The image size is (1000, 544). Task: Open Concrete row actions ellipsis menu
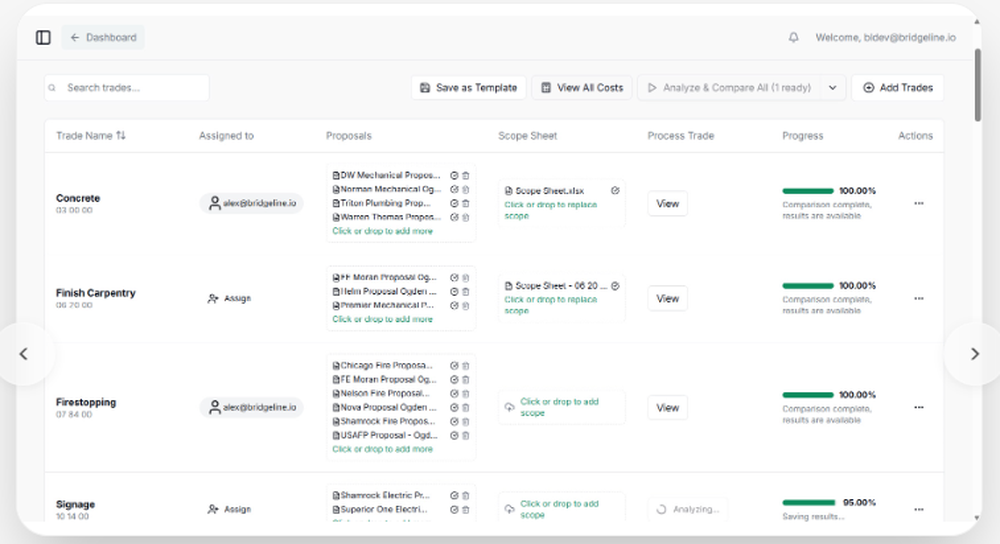tap(918, 203)
